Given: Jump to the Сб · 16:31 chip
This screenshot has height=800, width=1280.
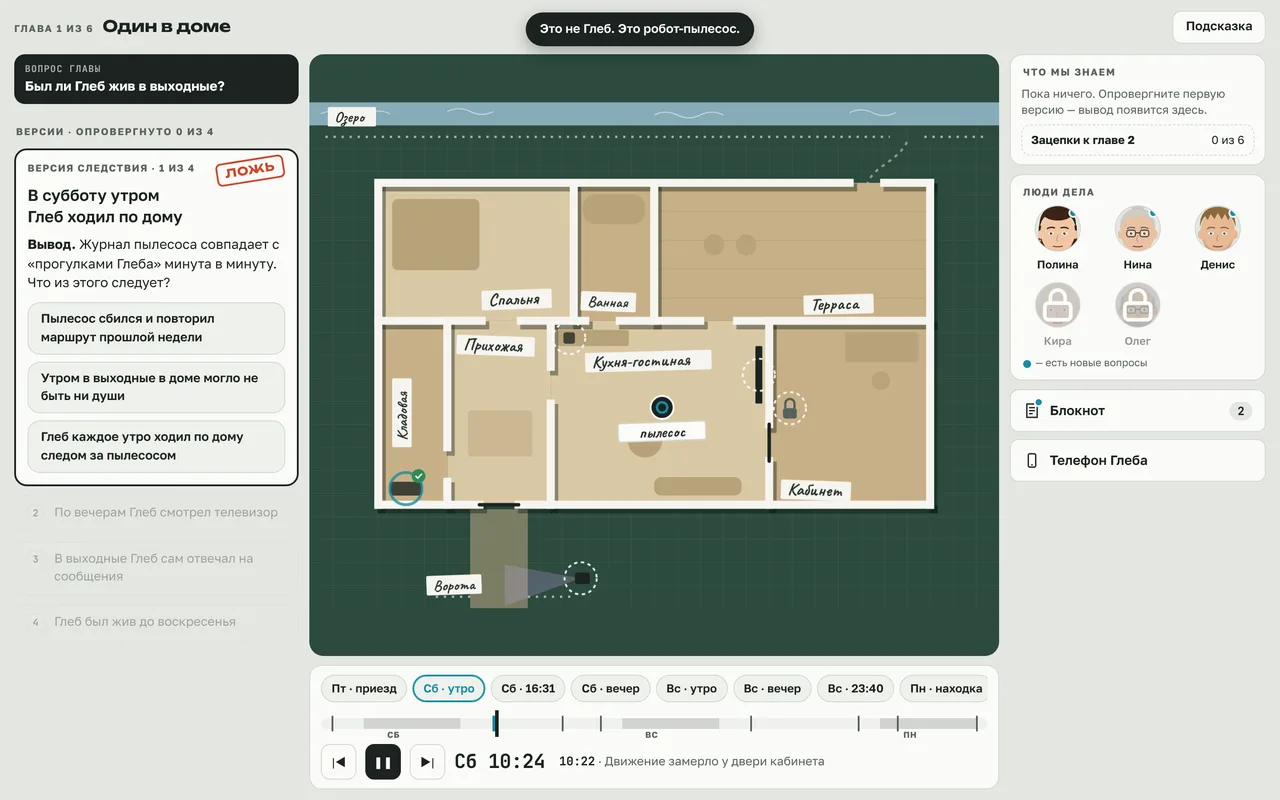Looking at the screenshot, I should point(528,689).
